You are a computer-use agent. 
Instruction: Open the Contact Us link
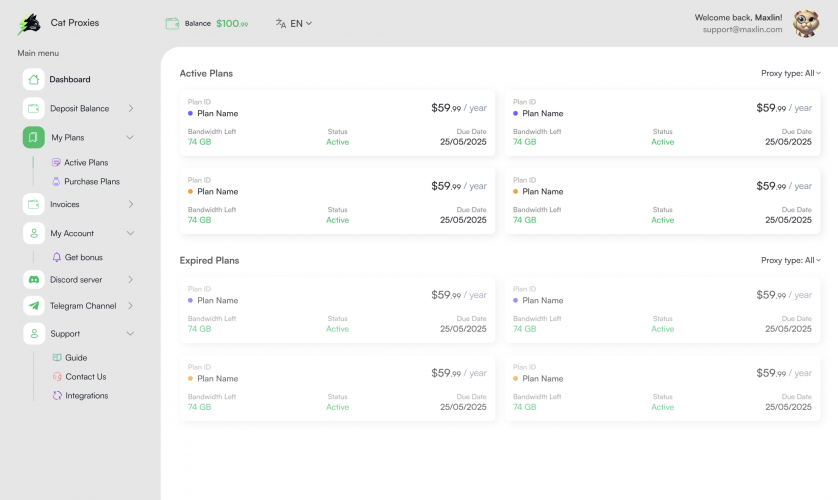tap(86, 377)
